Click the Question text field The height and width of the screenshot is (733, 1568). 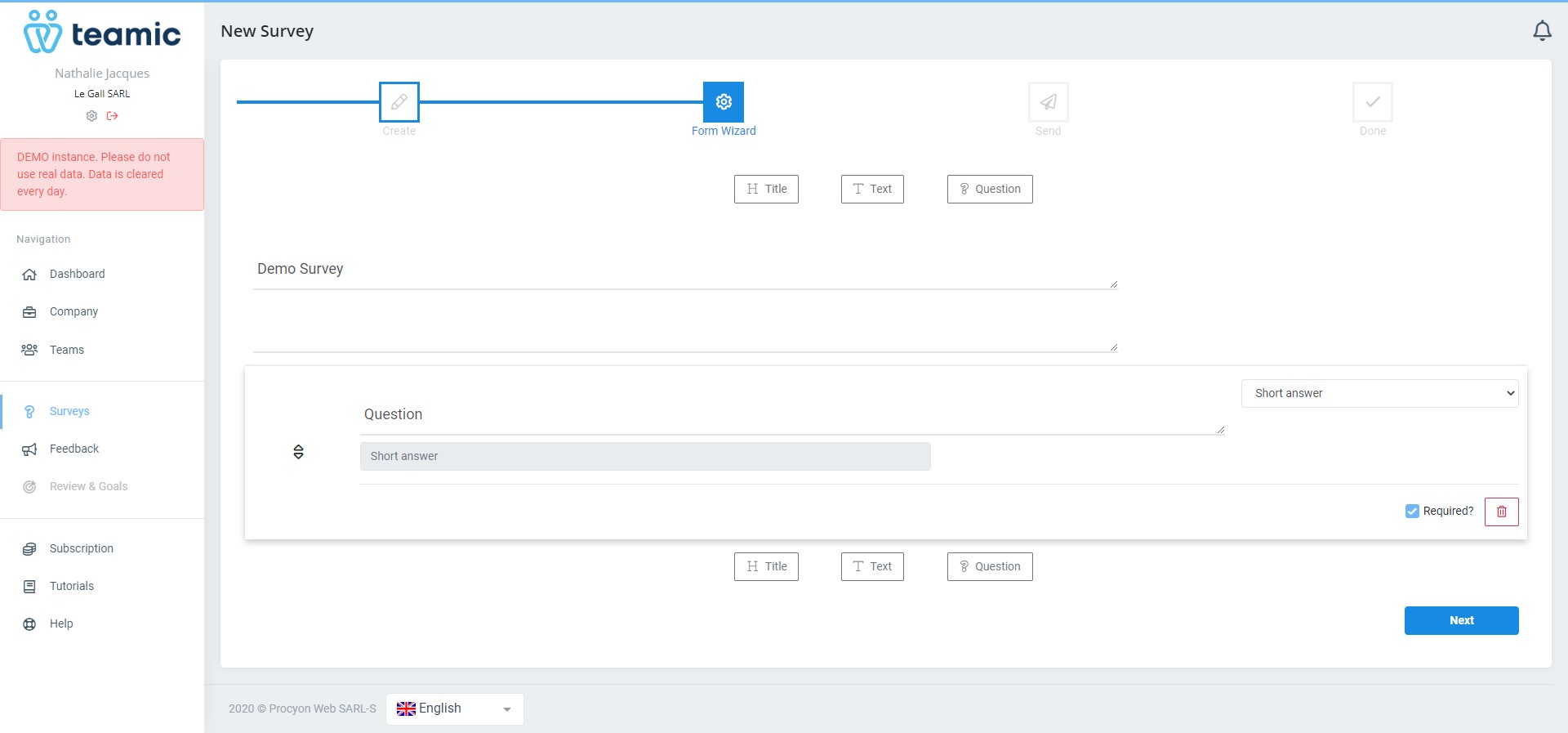tap(792, 415)
